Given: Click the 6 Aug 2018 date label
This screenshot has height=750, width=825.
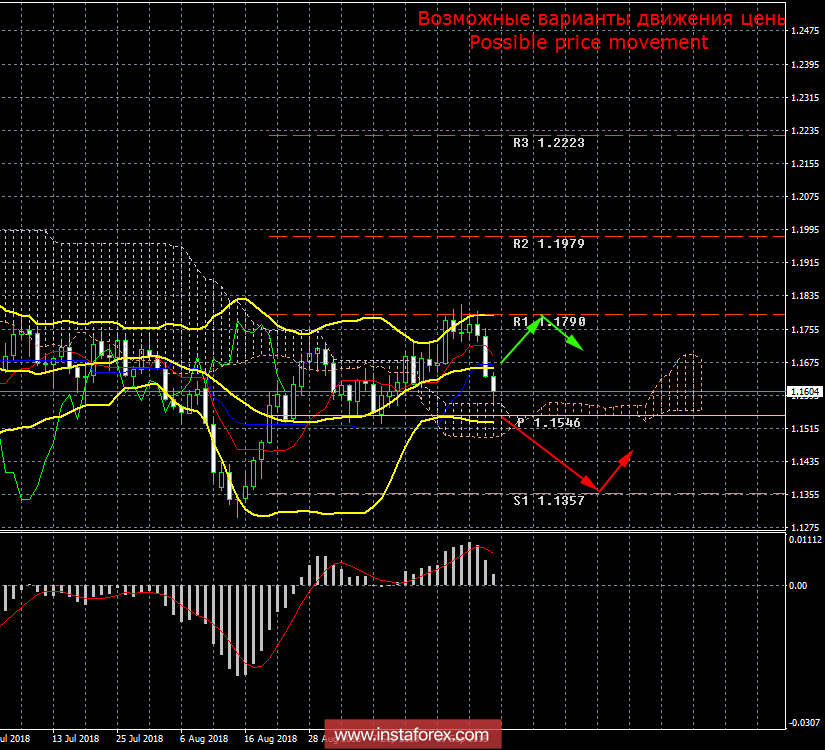Looking at the screenshot, I should [204, 739].
